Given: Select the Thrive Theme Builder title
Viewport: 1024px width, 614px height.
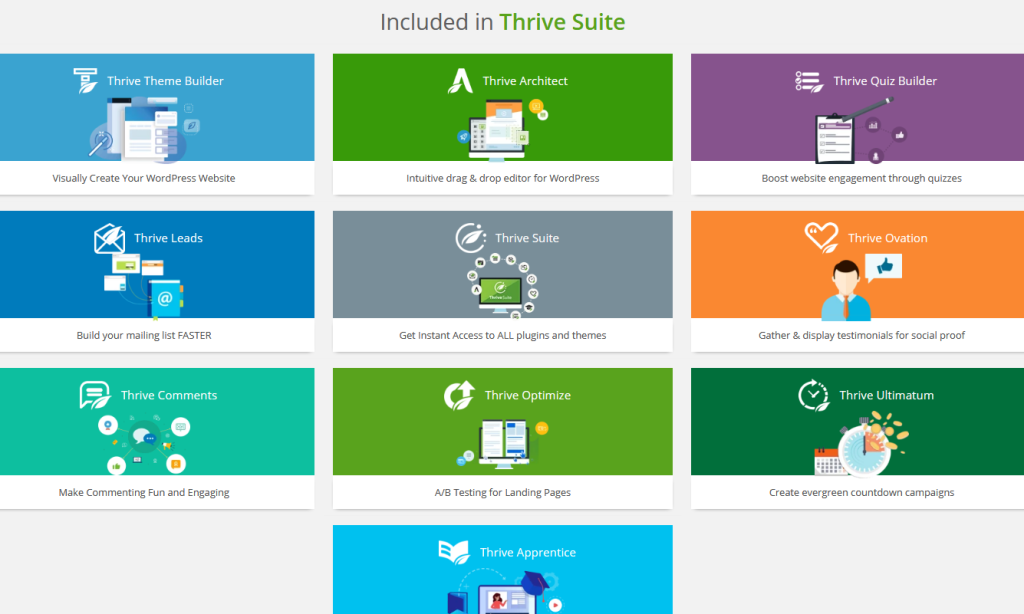Looking at the screenshot, I should [x=165, y=81].
